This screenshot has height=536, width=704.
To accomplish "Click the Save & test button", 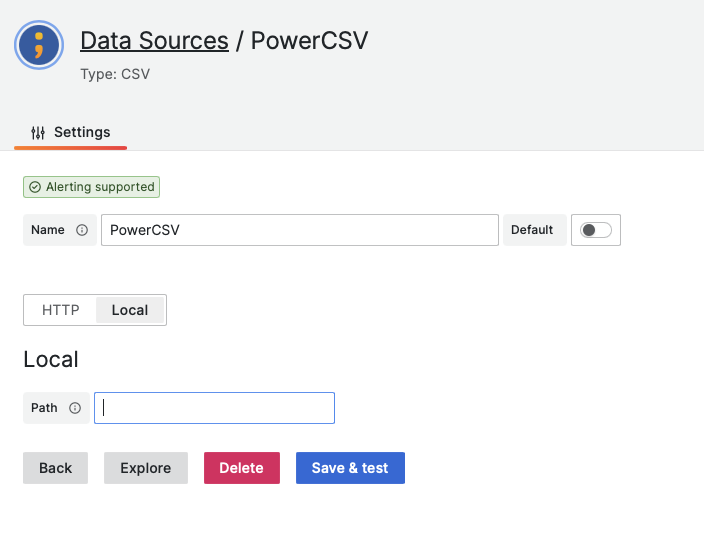I will pos(350,468).
